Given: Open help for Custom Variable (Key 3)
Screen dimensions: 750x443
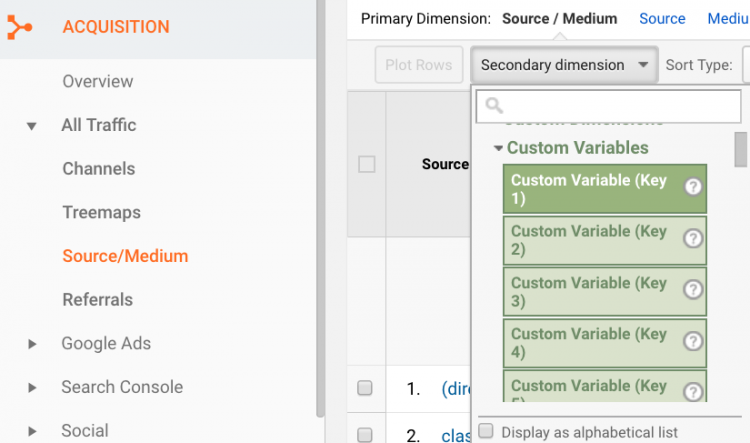Looking at the screenshot, I should coord(693,290).
